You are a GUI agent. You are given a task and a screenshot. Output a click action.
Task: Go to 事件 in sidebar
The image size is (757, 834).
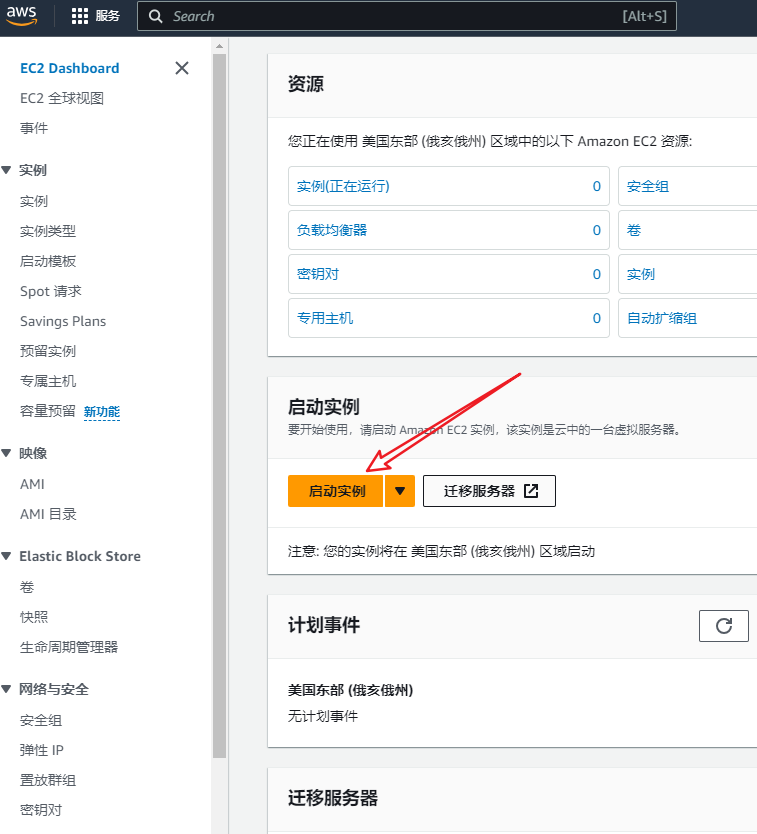(x=34, y=128)
